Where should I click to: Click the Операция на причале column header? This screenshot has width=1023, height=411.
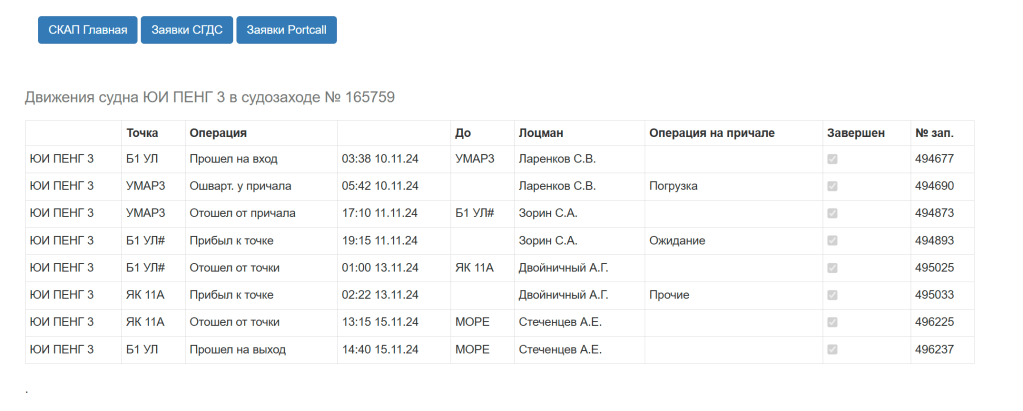tap(712, 133)
